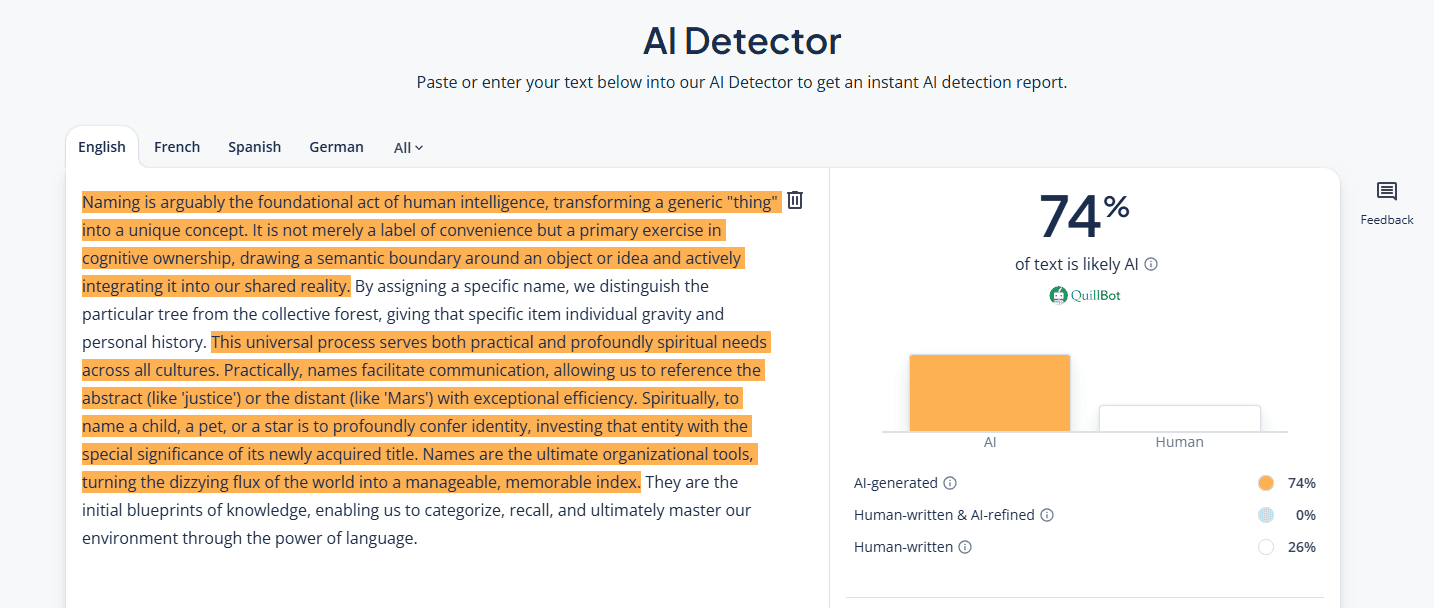Click the 74% AI score heading

(x=1084, y=216)
